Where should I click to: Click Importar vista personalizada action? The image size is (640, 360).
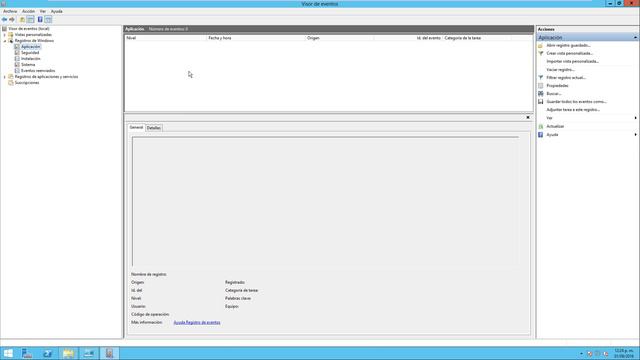(x=572, y=62)
